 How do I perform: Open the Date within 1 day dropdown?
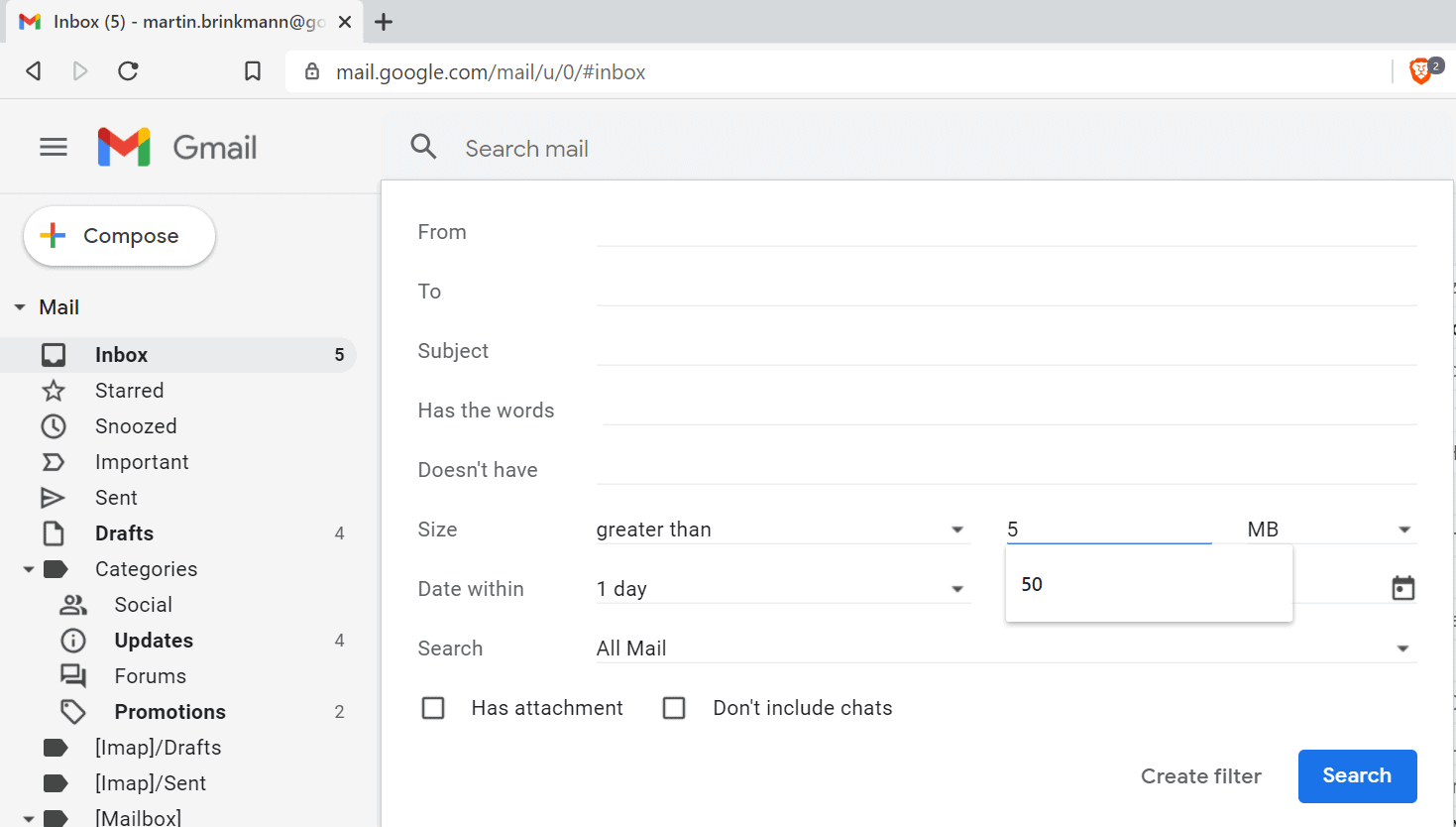tap(783, 589)
